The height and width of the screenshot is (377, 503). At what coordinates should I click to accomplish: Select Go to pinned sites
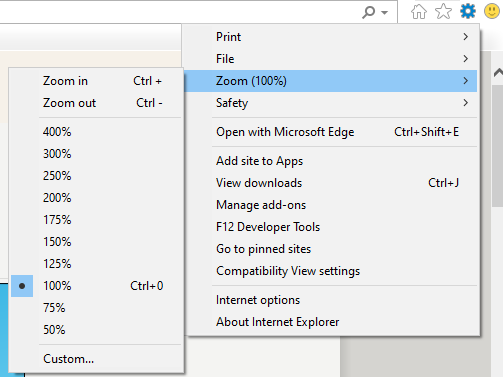click(330, 249)
